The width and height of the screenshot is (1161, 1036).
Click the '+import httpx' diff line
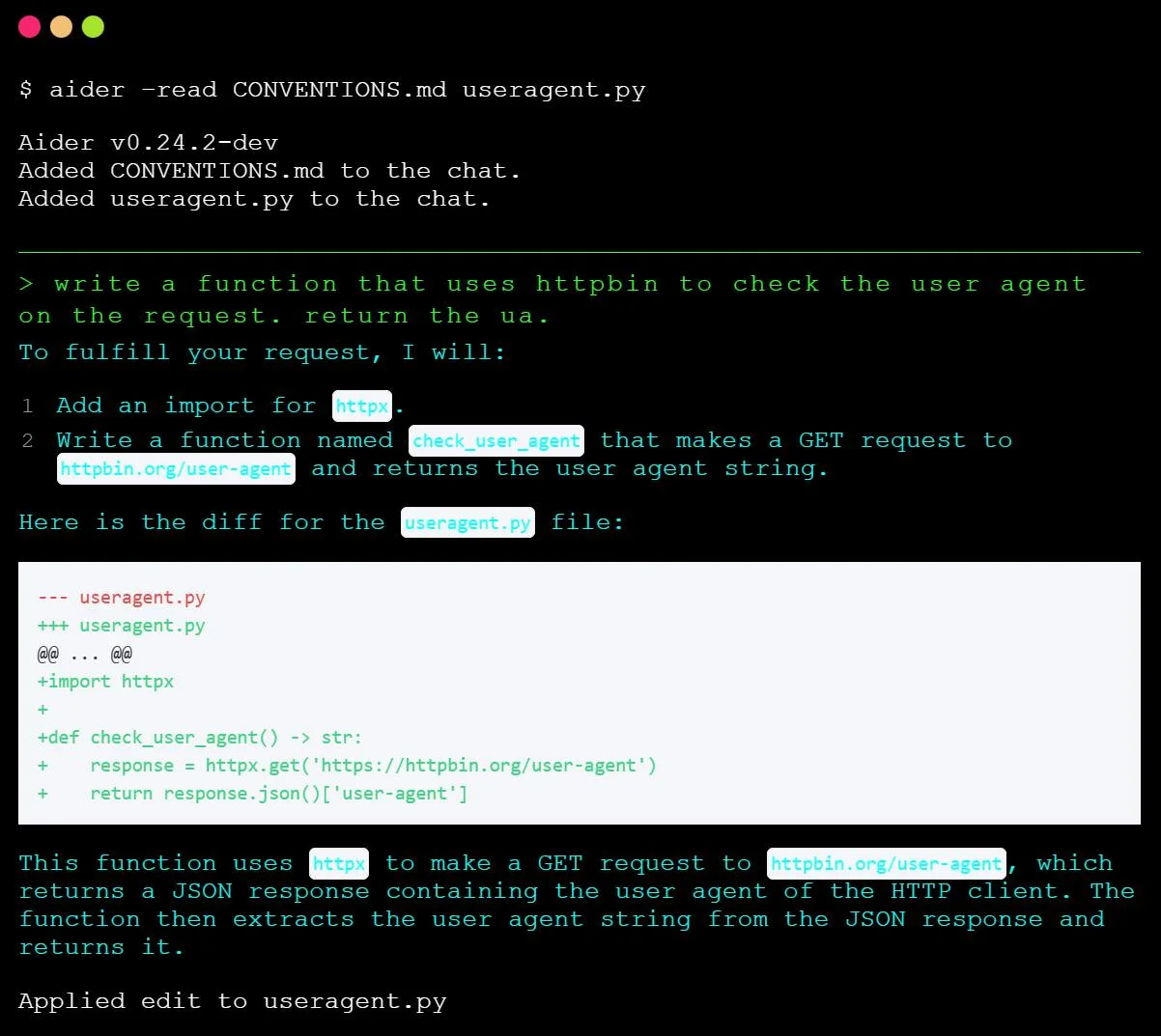click(x=106, y=682)
